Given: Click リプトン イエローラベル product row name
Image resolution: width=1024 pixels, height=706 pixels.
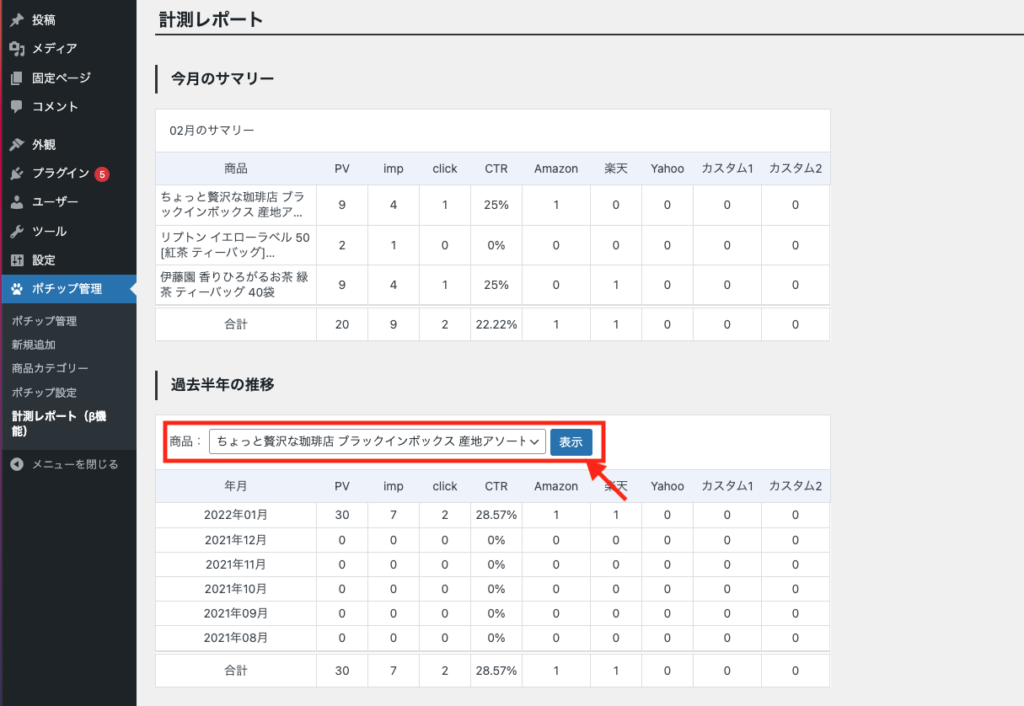Looking at the screenshot, I should pos(235,245).
